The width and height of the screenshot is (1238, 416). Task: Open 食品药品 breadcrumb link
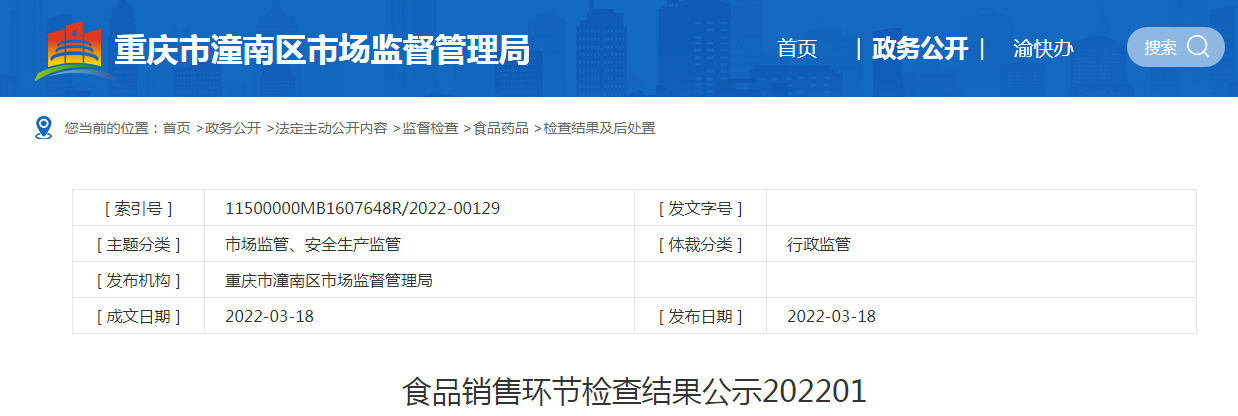[x=501, y=128]
